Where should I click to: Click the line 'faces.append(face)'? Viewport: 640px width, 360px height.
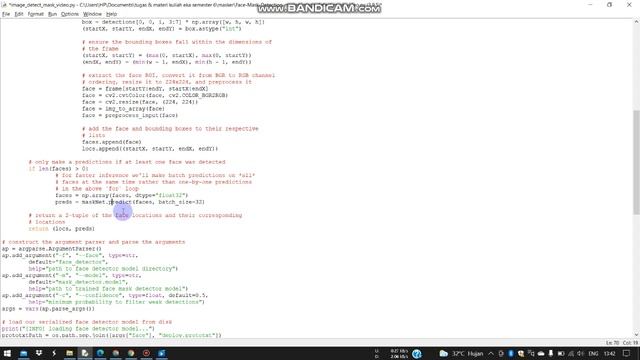point(111,142)
